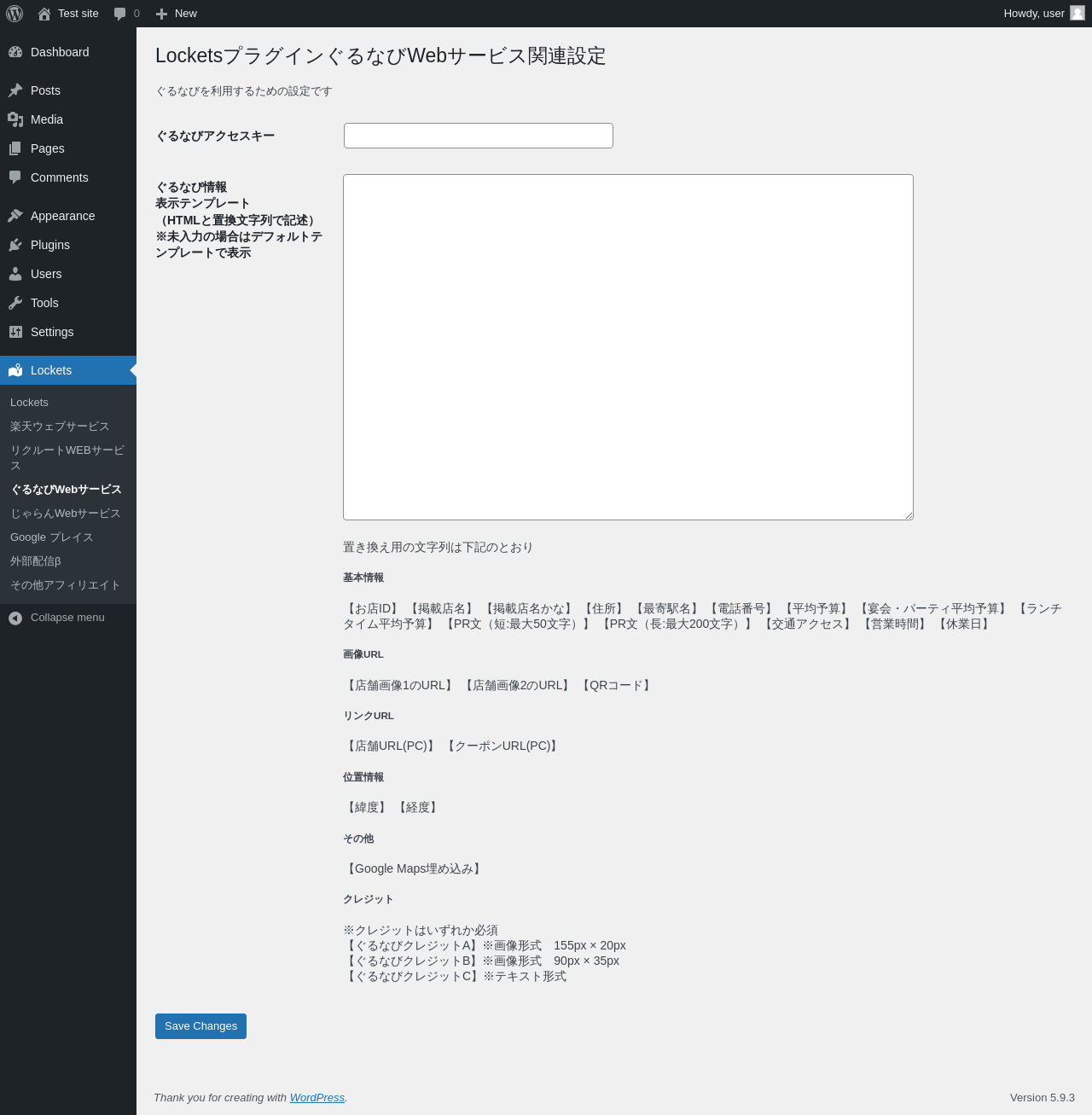Click the 位置情報 heading
Screen dimensions: 1092x1115
[363, 777]
